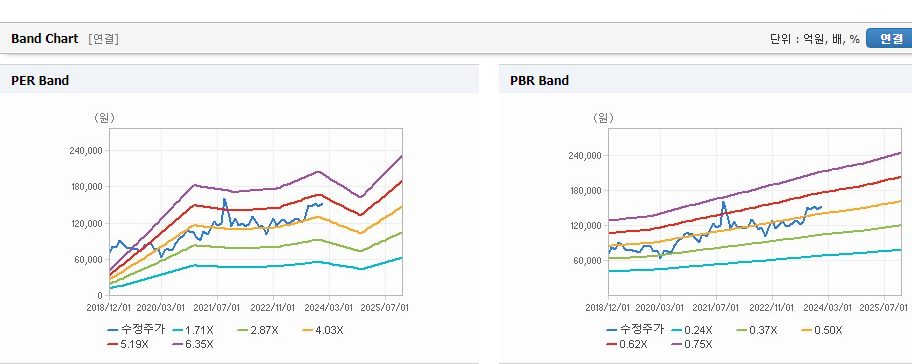This screenshot has height=364, width=912.
Task: Click the 연결 button
Action: (889, 38)
